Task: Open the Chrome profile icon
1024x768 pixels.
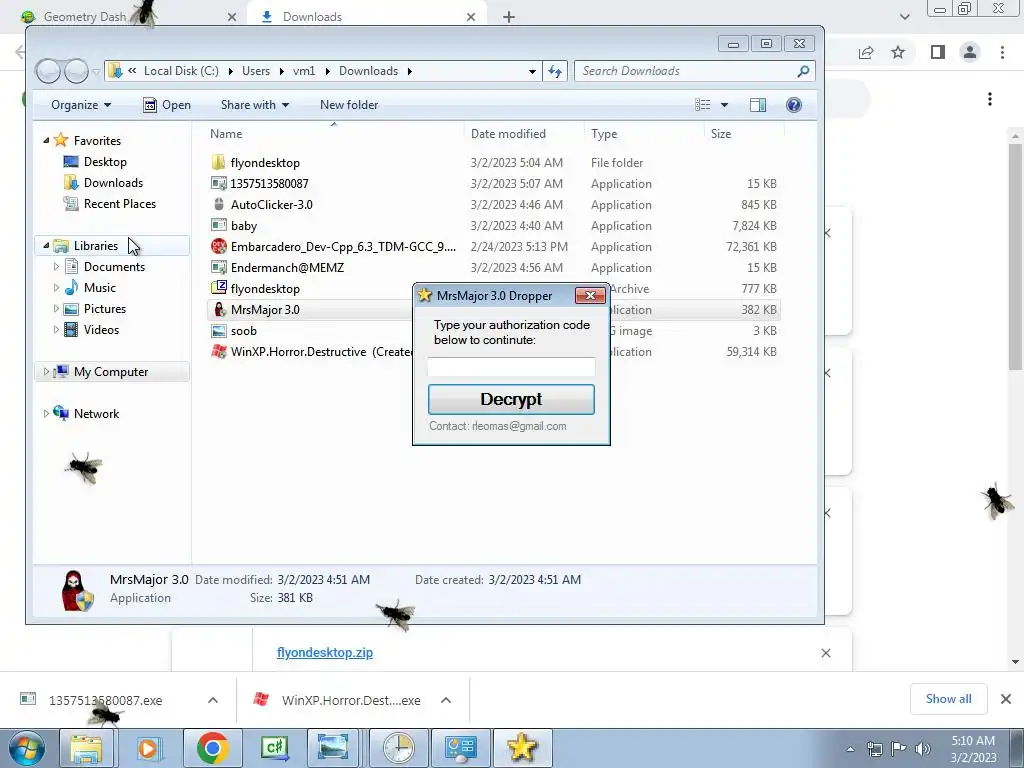Action: pos(970,52)
